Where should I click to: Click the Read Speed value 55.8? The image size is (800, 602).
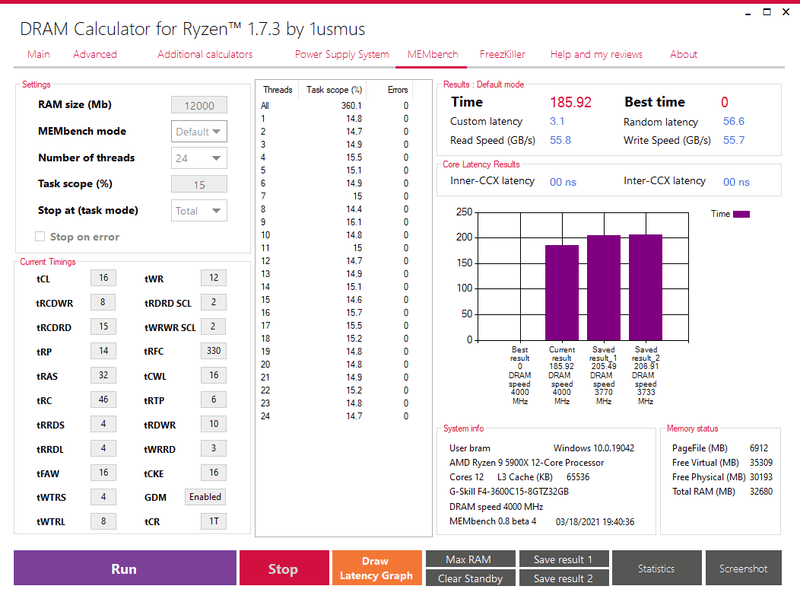[560, 140]
